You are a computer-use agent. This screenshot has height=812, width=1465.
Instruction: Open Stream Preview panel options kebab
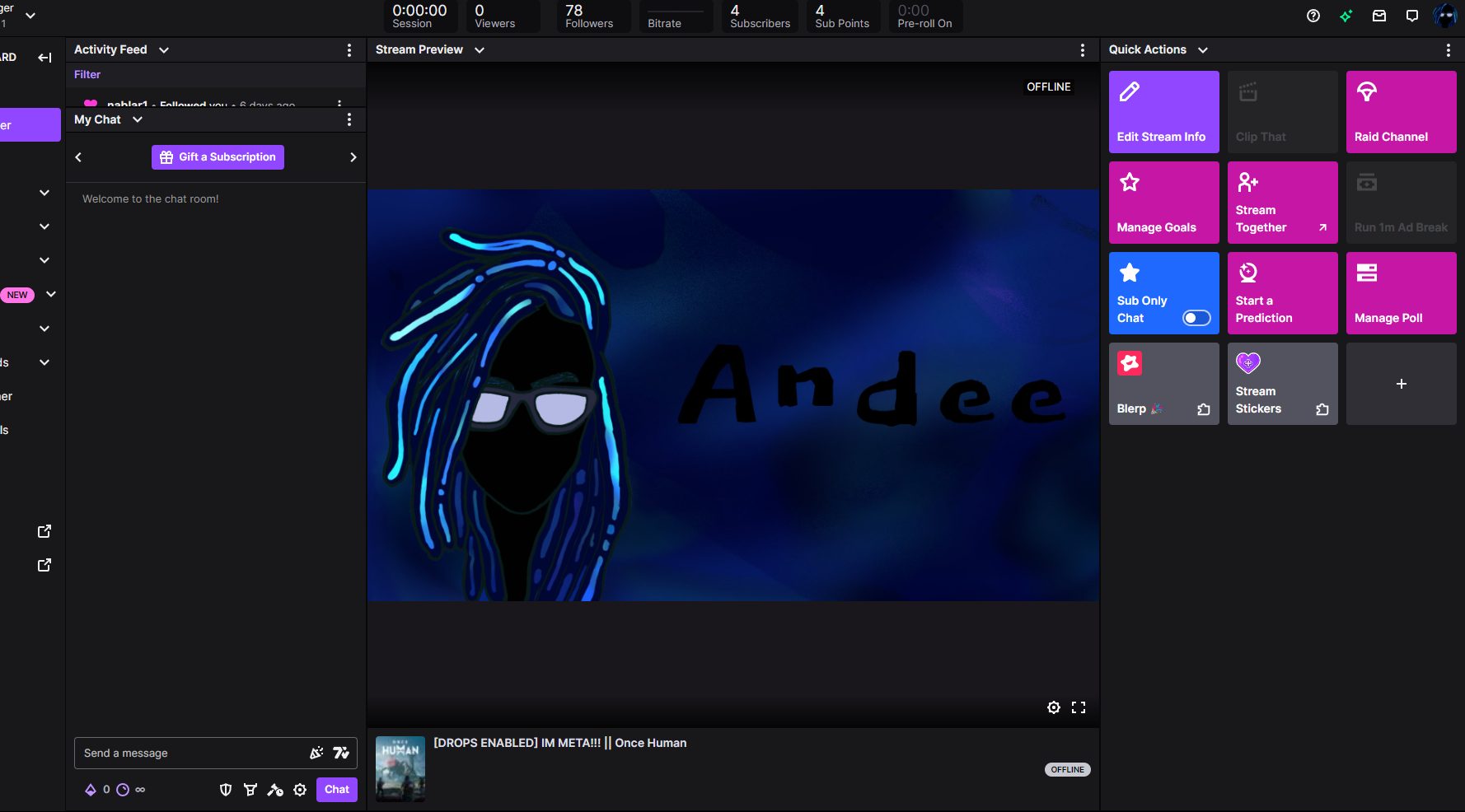pyautogui.click(x=1083, y=50)
